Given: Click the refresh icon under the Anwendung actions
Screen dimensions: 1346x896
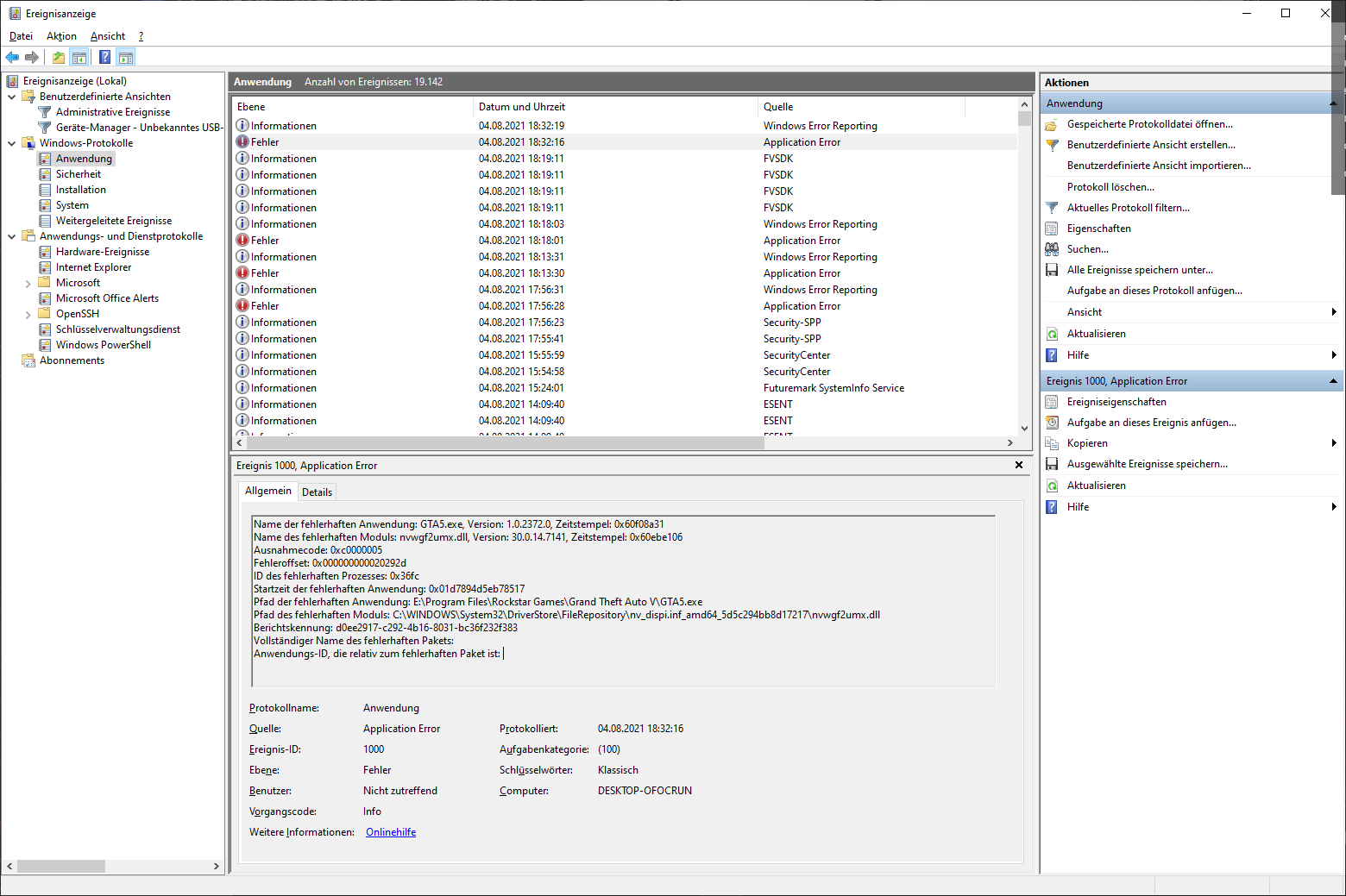Looking at the screenshot, I should (x=1052, y=334).
